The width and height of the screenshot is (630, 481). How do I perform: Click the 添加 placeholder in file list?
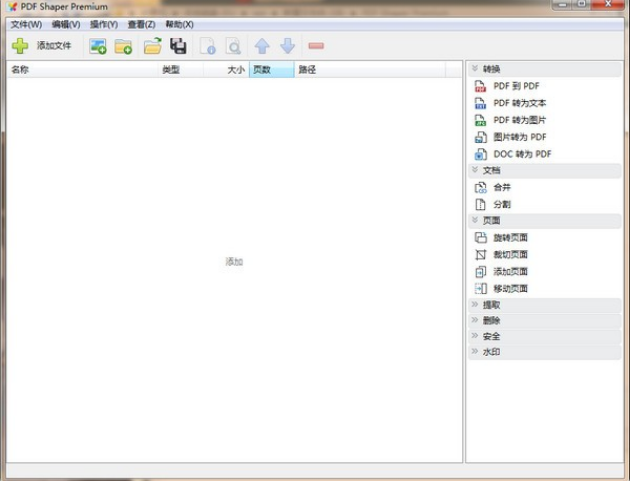(234, 262)
